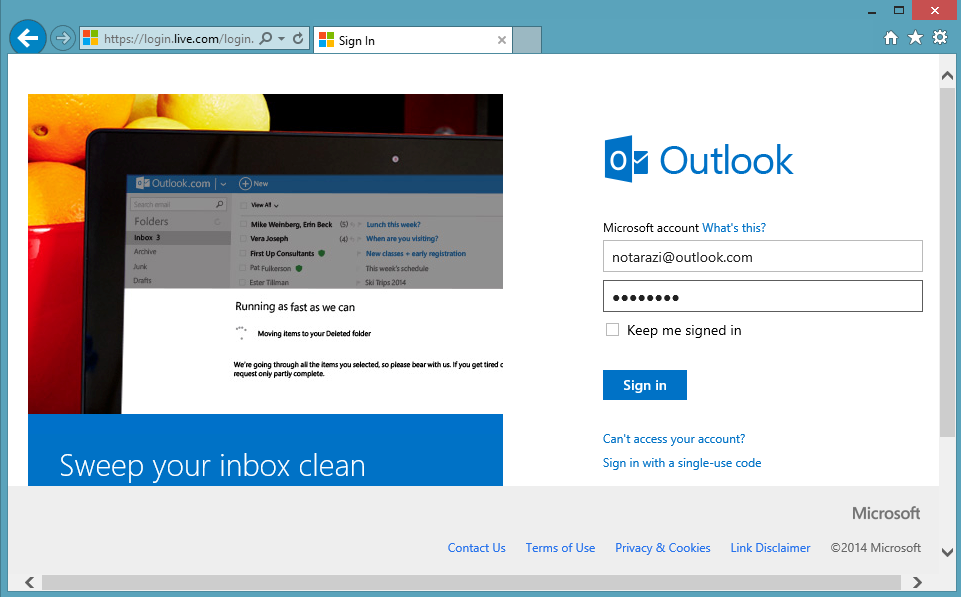Open Privacy & Cookies footer link

click(663, 548)
